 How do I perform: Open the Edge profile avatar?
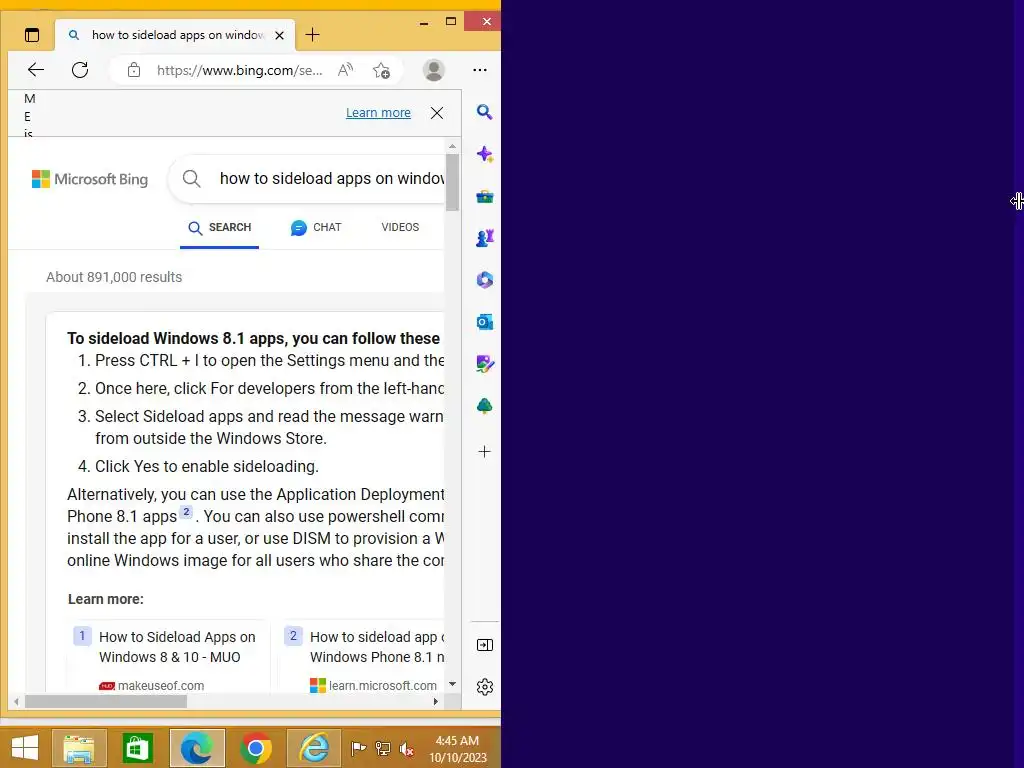pos(434,70)
